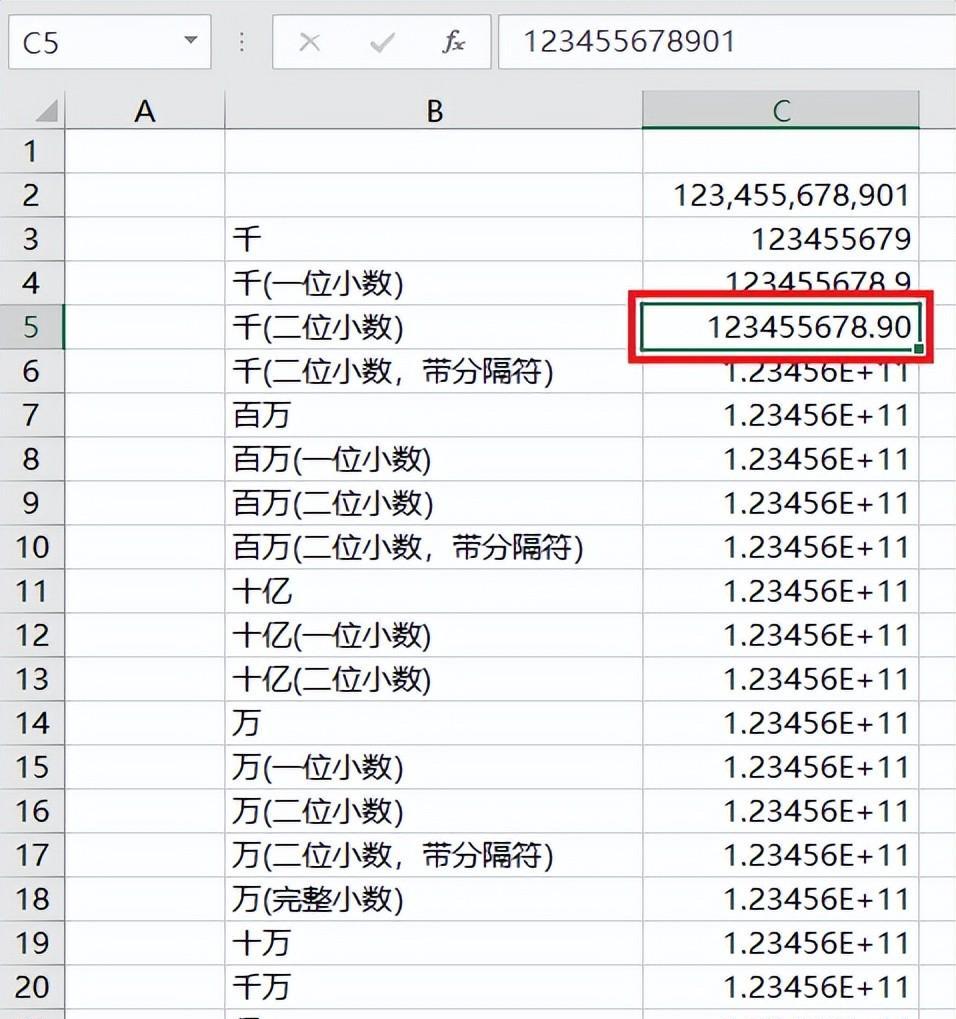Click cell labeled 万(一位小数)
Image resolution: width=956 pixels, height=1019 pixels.
point(433,767)
